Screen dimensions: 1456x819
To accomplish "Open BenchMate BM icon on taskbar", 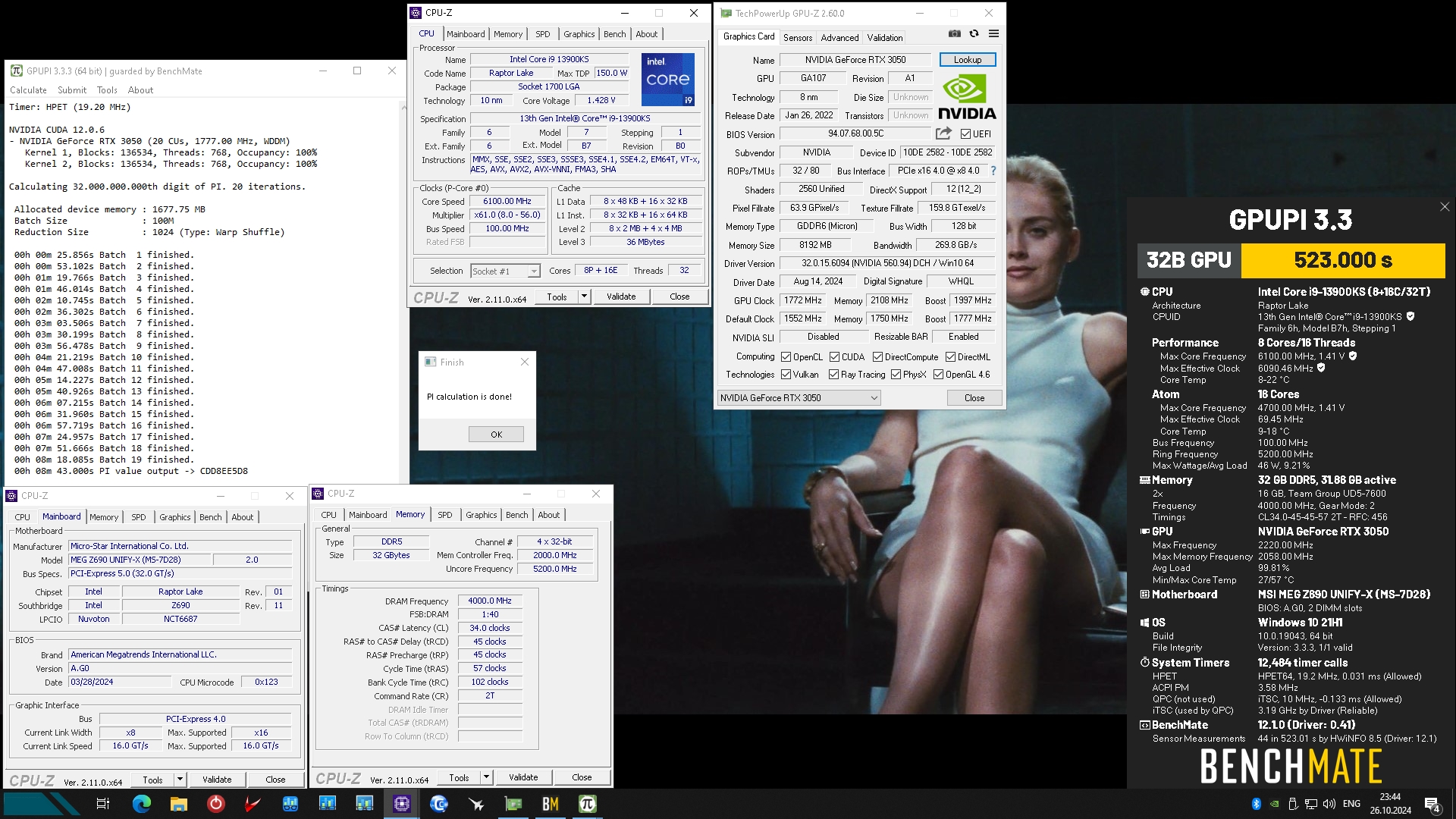I will 551,804.
